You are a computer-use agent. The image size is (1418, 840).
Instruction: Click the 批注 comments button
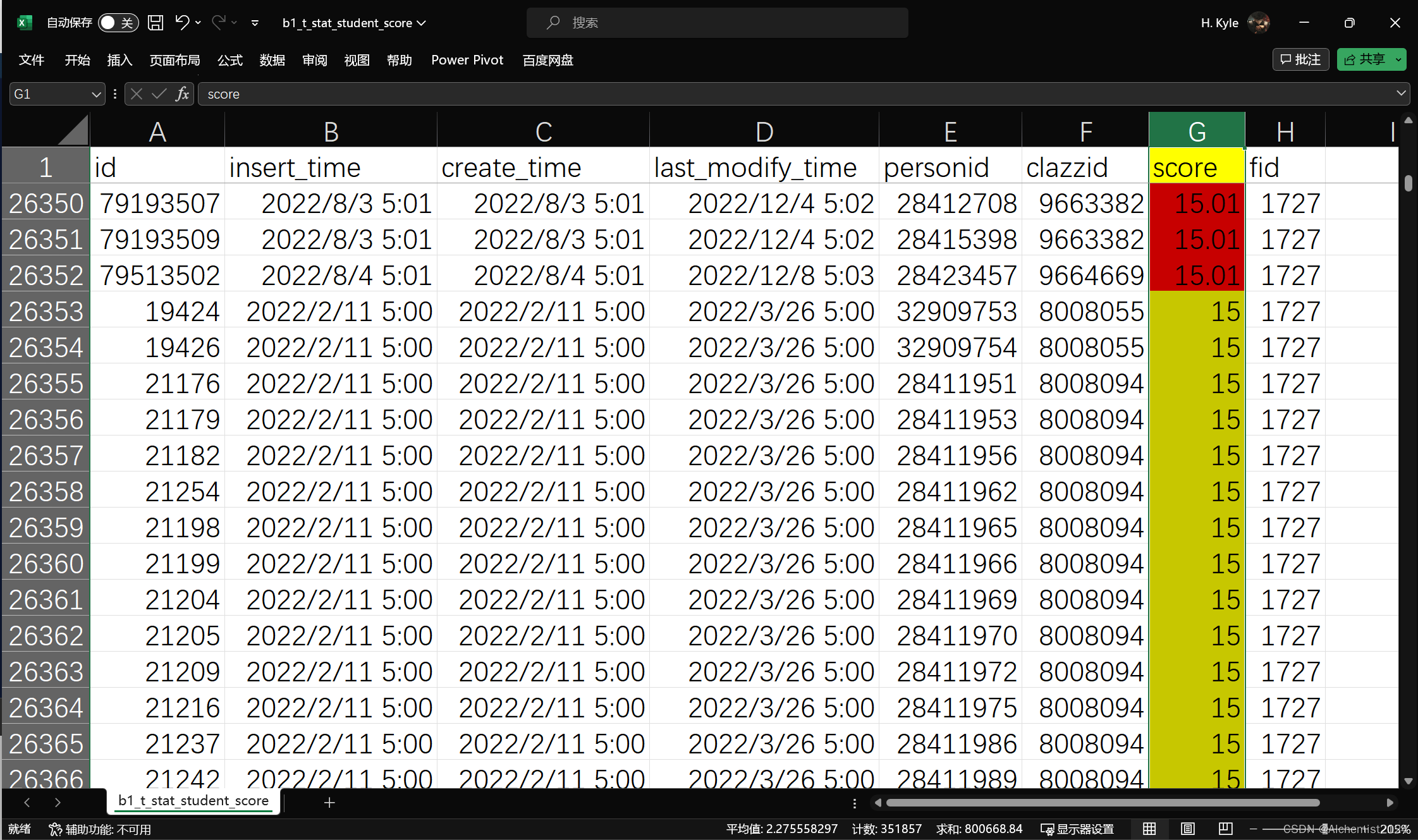click(x=1300, y=59)
